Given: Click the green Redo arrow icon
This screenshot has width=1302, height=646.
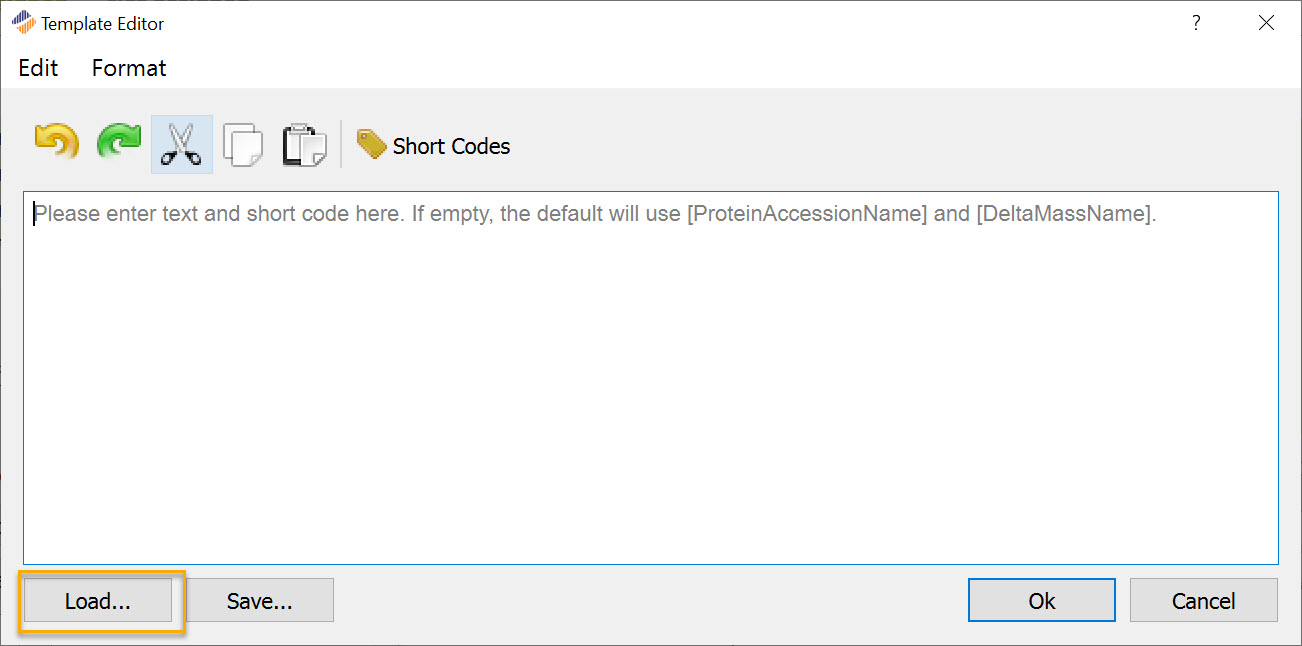Looking at the screenshot, I should (x=119, y=144).
